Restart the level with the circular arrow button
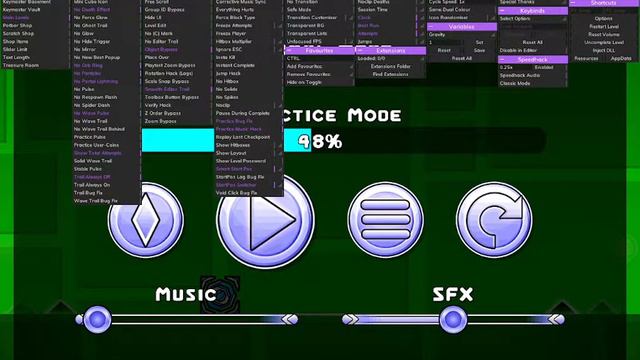 pos(494,220)
